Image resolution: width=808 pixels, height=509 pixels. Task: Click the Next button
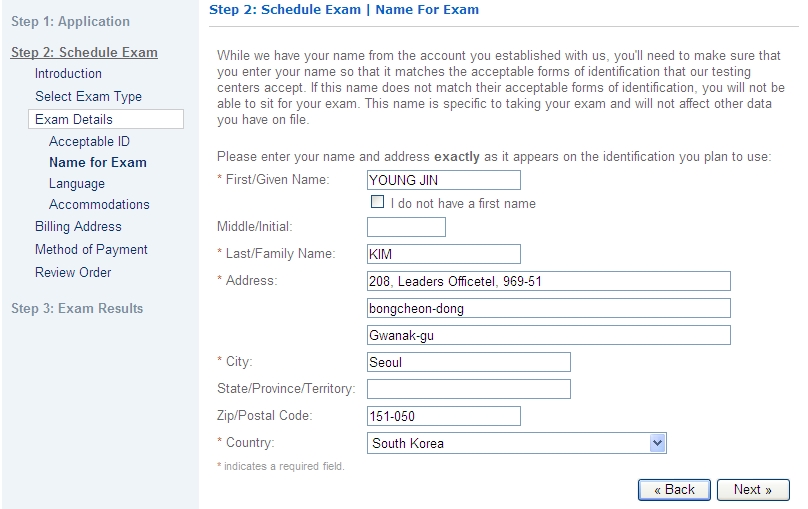point(753,489)
